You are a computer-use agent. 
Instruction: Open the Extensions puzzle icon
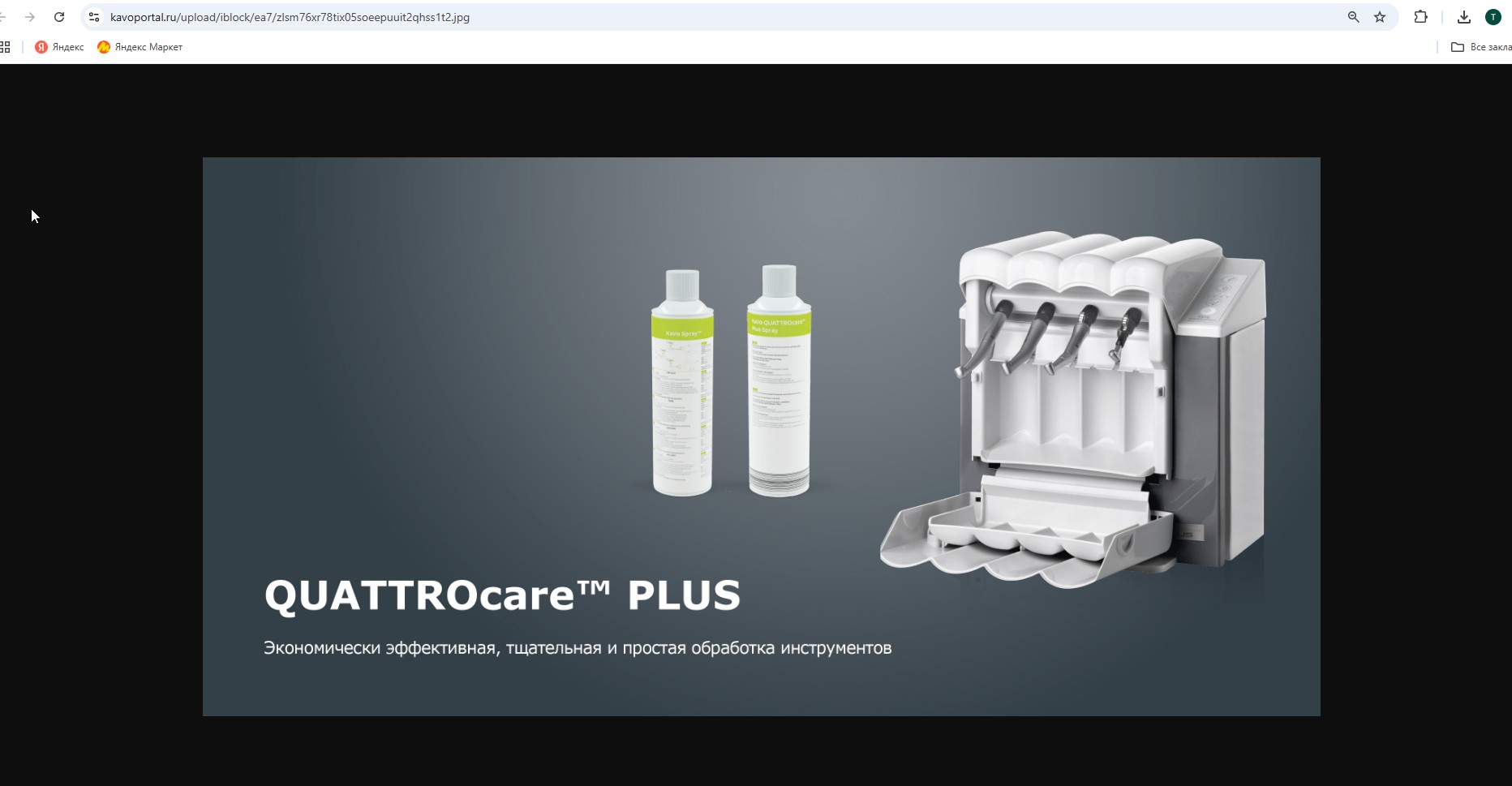click(1420, 17)
